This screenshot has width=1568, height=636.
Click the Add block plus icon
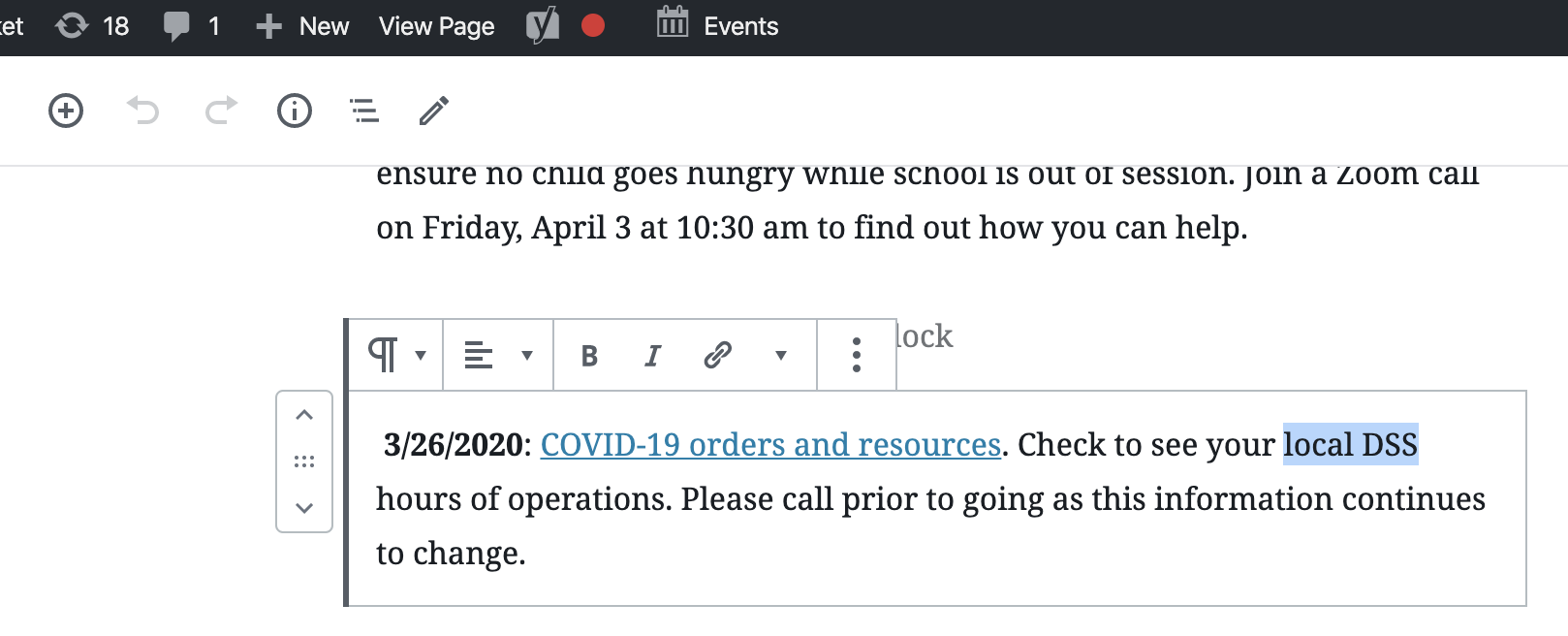(x=66, y=111)
